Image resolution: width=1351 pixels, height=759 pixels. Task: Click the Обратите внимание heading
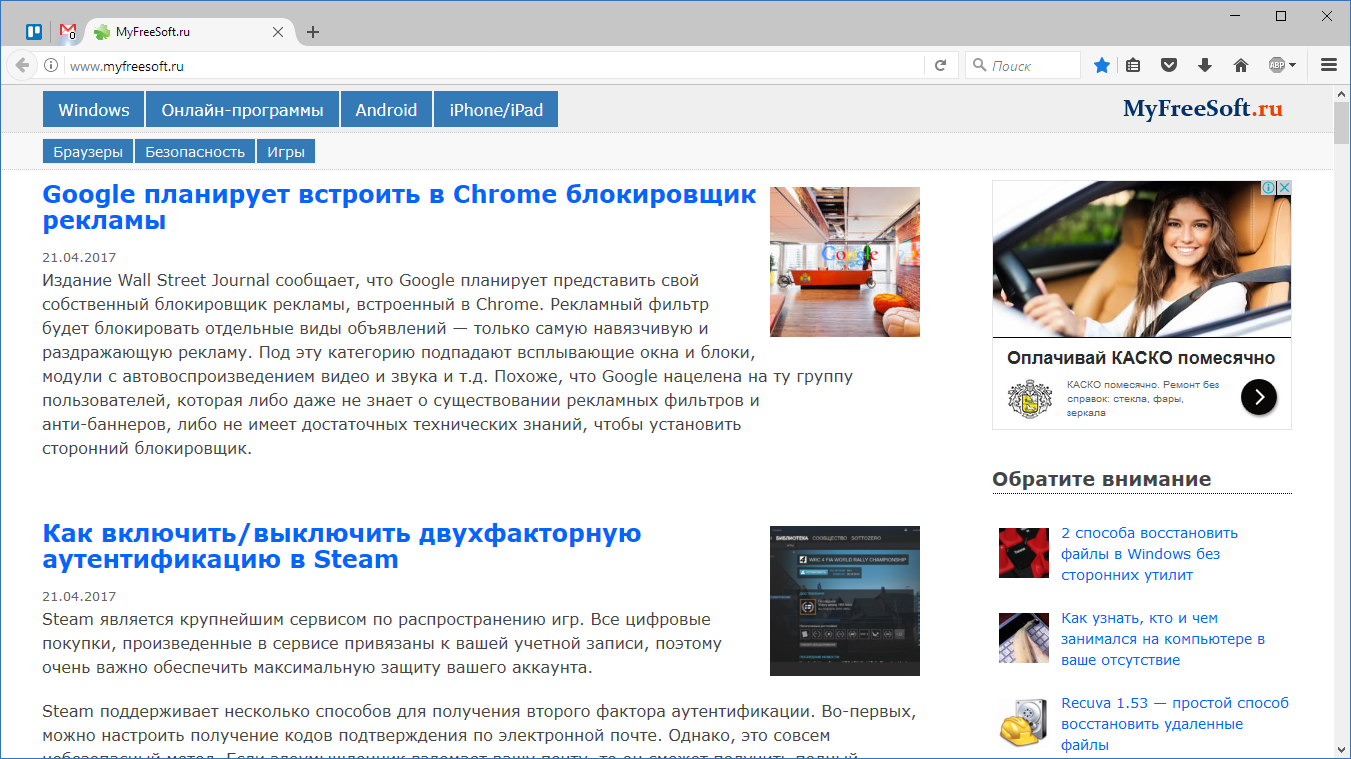(x=1101, y=479)
